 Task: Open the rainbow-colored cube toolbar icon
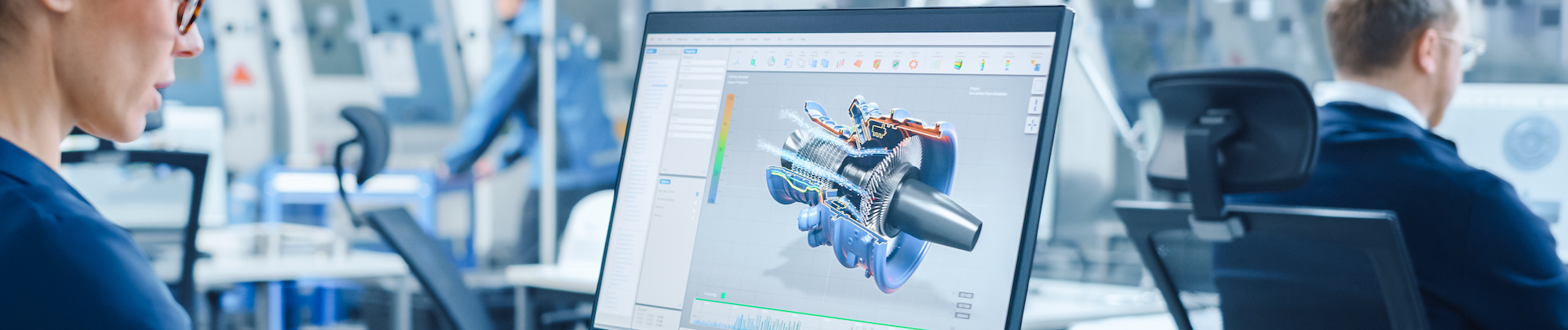(x=958, y=64)
